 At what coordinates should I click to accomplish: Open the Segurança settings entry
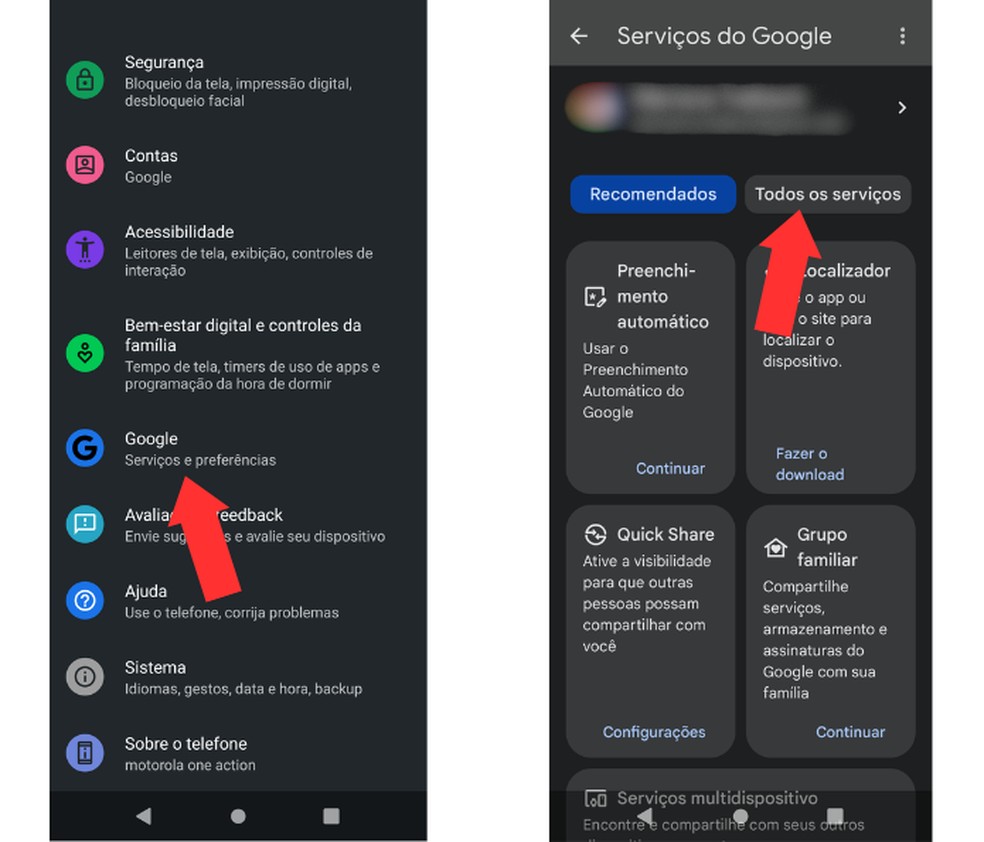238,80
